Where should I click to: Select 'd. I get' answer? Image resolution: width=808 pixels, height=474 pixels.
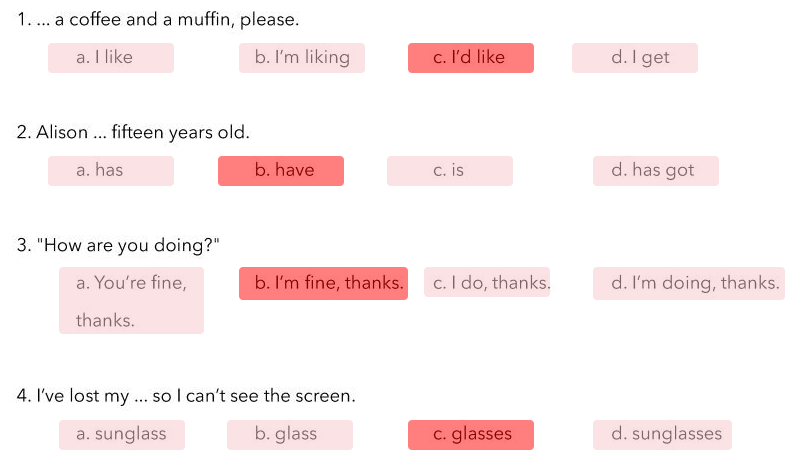[x=634, y=58]
